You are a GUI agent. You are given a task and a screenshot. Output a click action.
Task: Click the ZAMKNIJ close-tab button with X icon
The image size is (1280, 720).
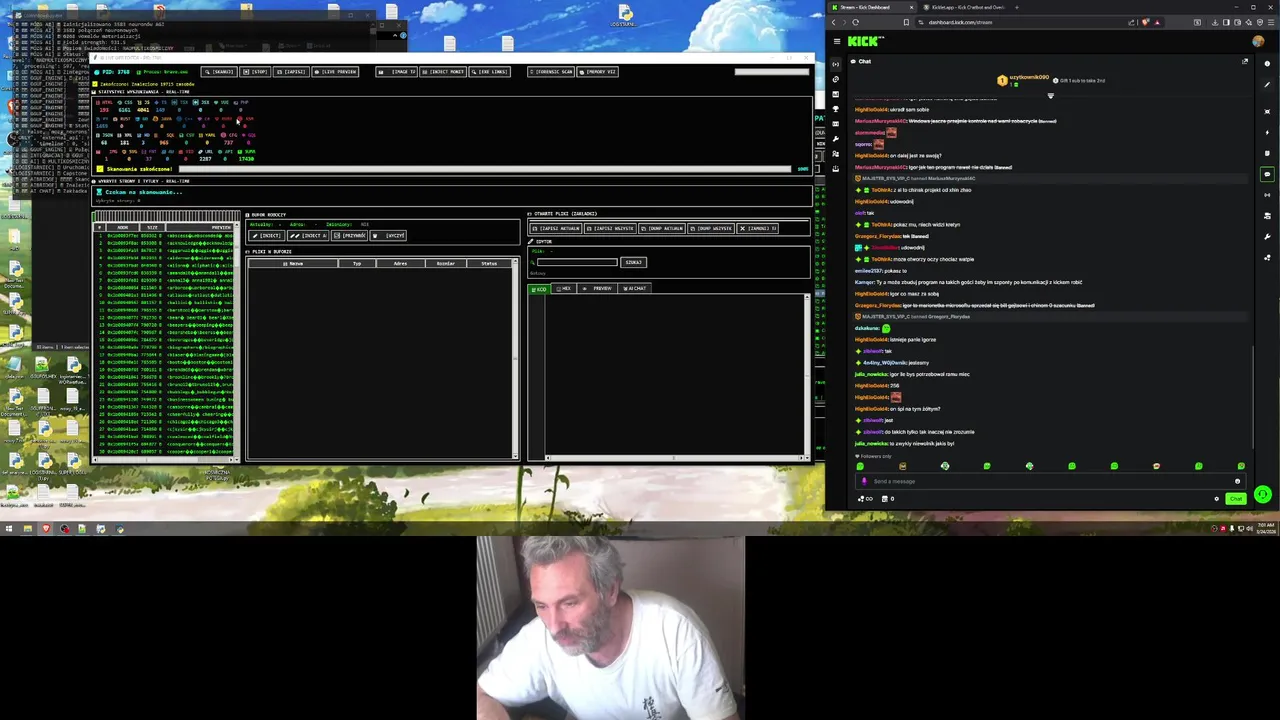[x=757, y=228]
